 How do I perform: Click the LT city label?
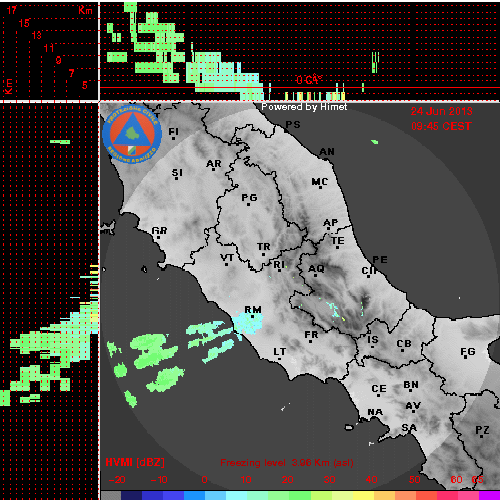tap(280, 352)
